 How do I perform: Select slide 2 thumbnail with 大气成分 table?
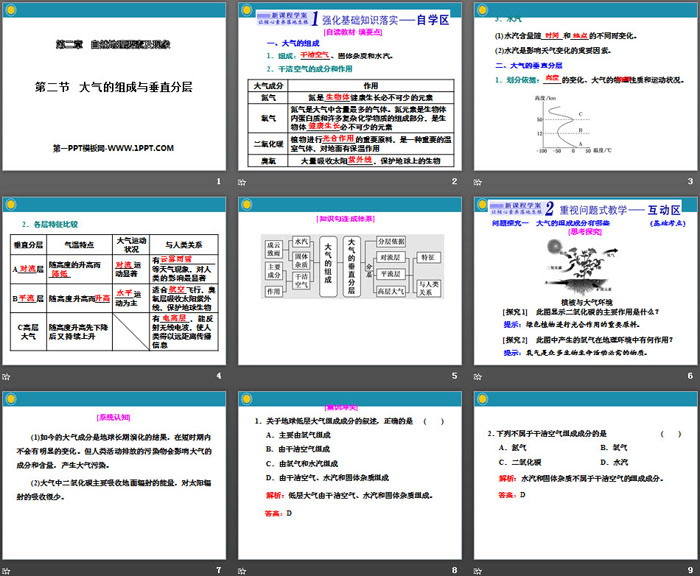coord(350,87)
